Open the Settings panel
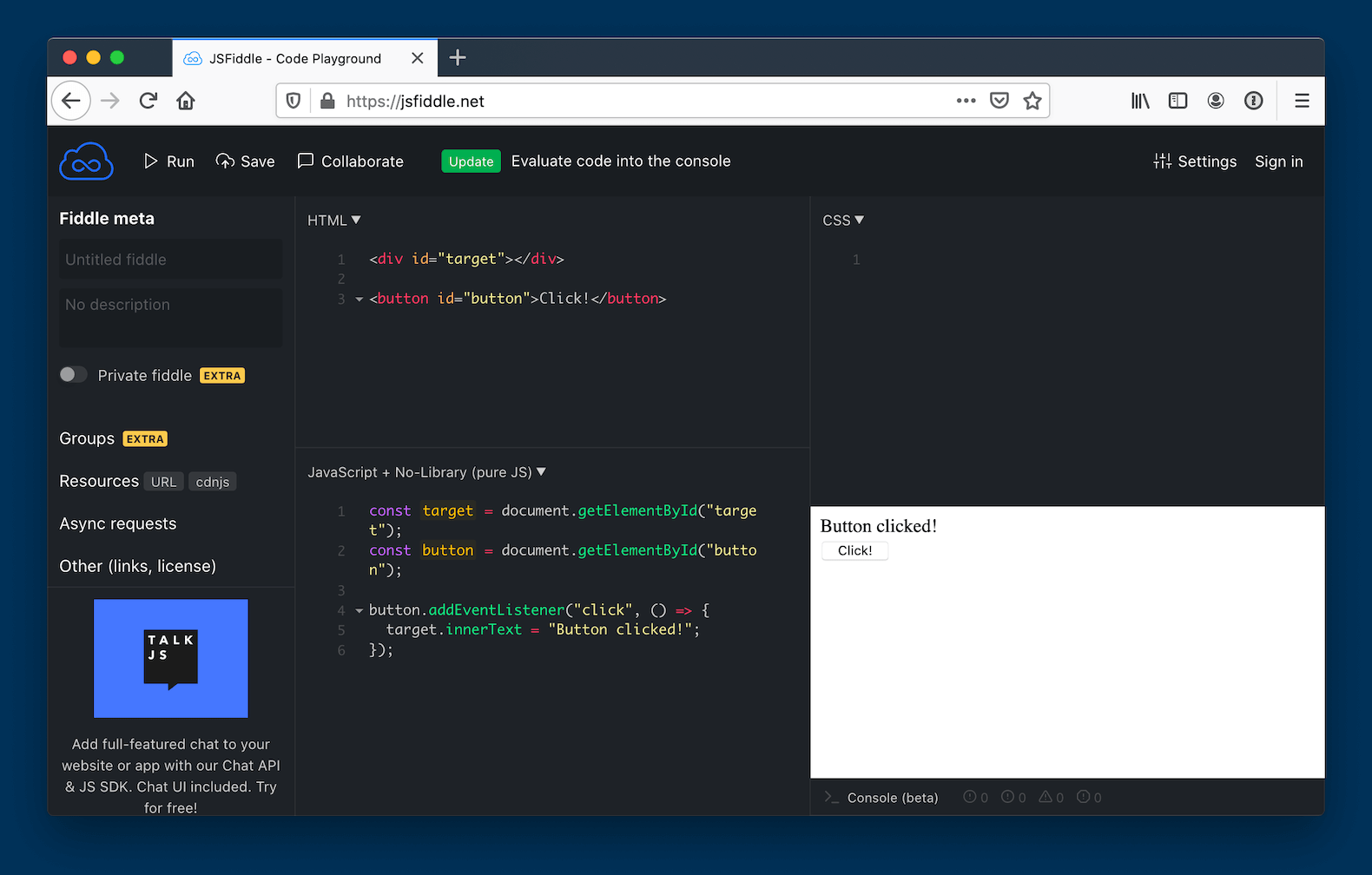Viewport: 1372px width, 875px height. pyautogui.click(x=1195, y=161)
